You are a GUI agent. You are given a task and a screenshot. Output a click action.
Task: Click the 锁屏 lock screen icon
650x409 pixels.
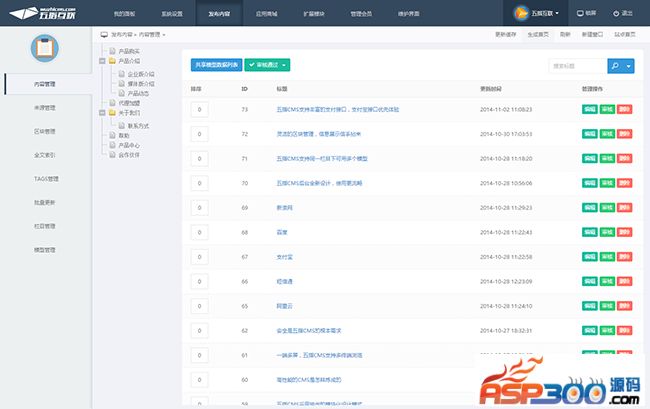click(x=581, y=14)
